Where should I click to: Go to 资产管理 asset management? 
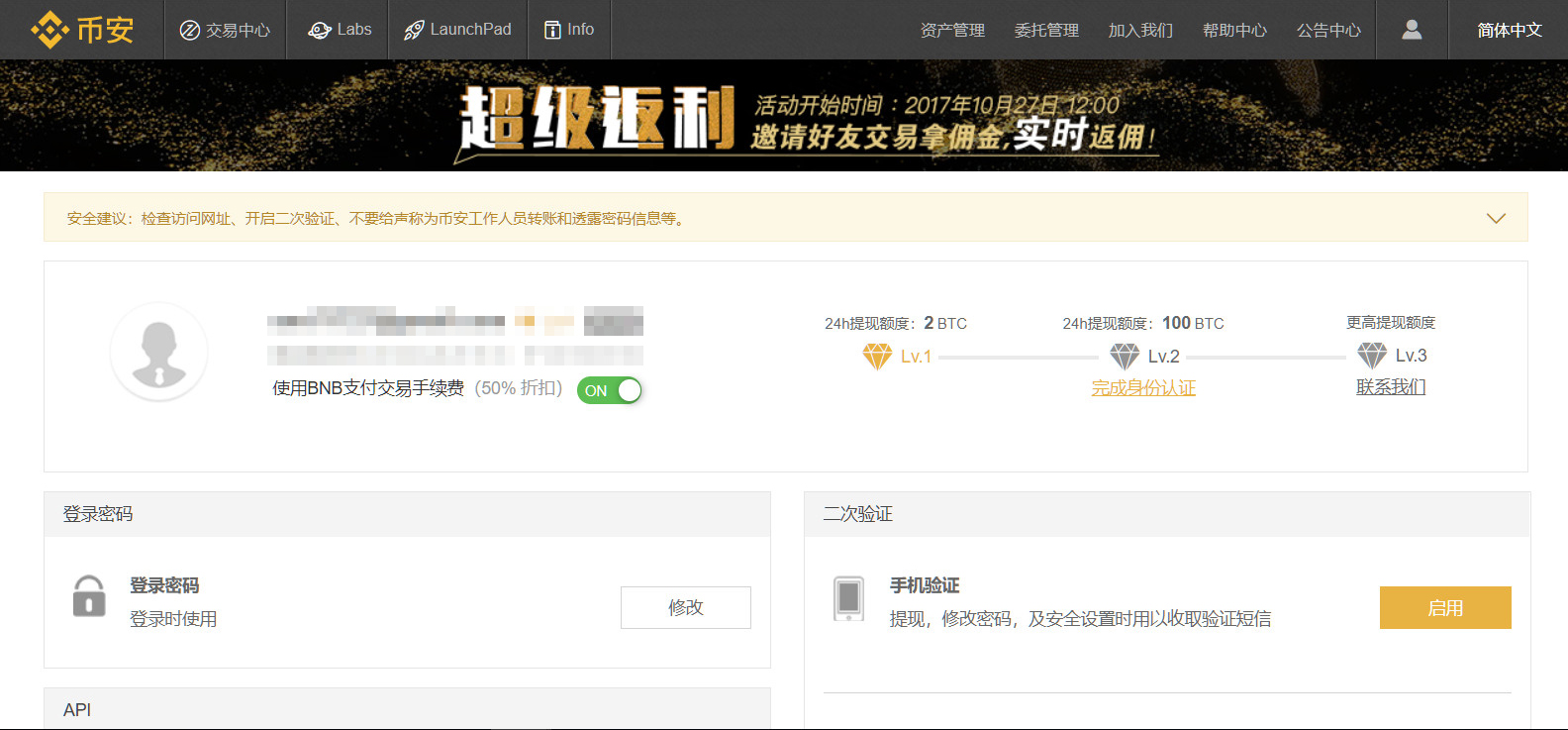pyautogui.click(x=952, y=31)
